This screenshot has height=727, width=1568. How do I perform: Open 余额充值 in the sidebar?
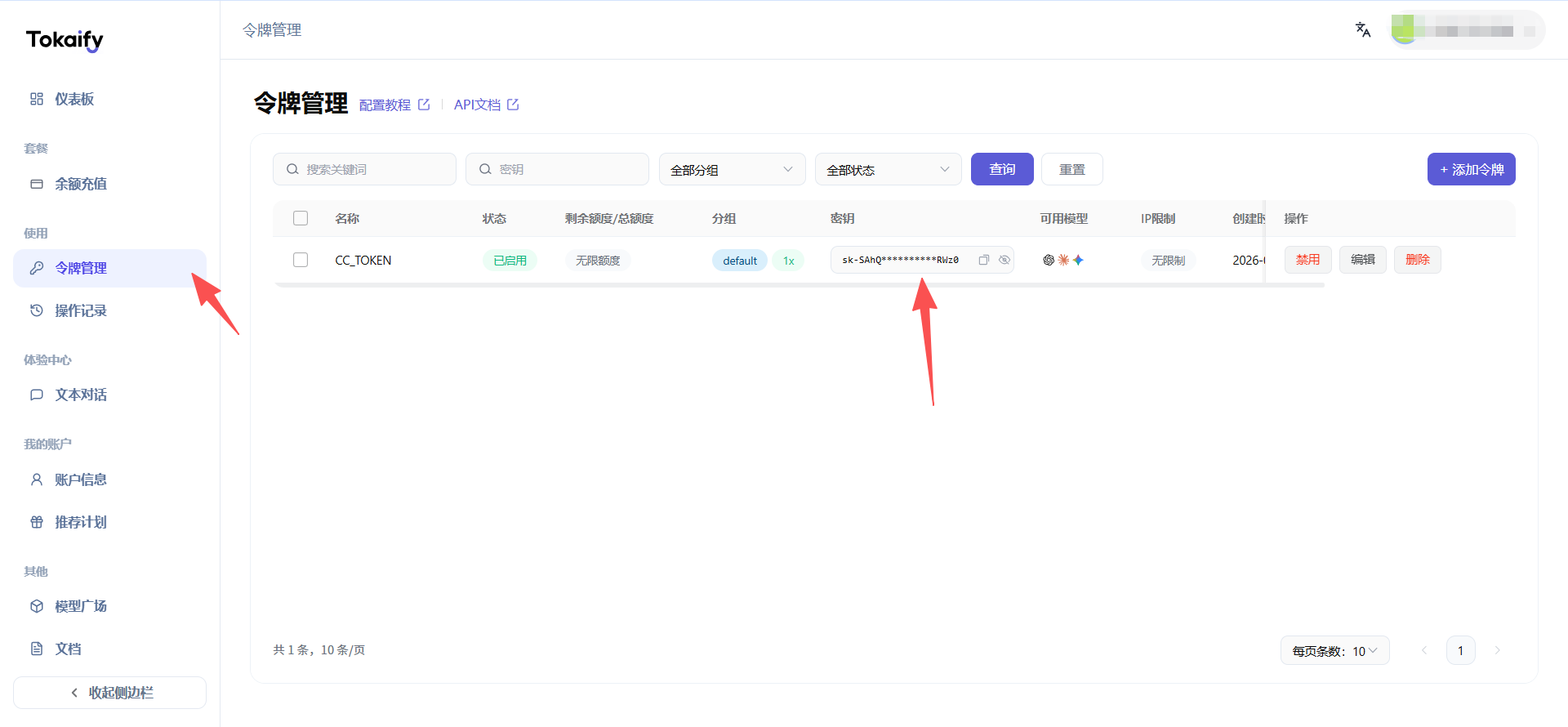110,184
